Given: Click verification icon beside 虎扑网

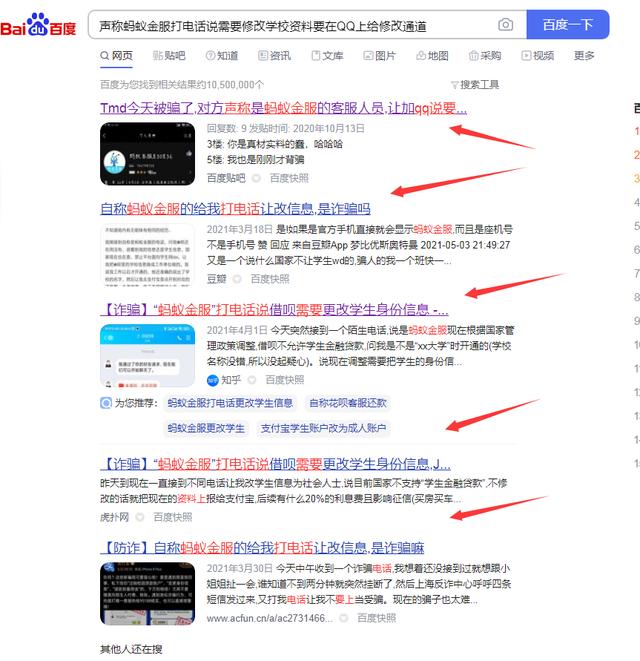Looking at the screenshot, I should point(140,517).
